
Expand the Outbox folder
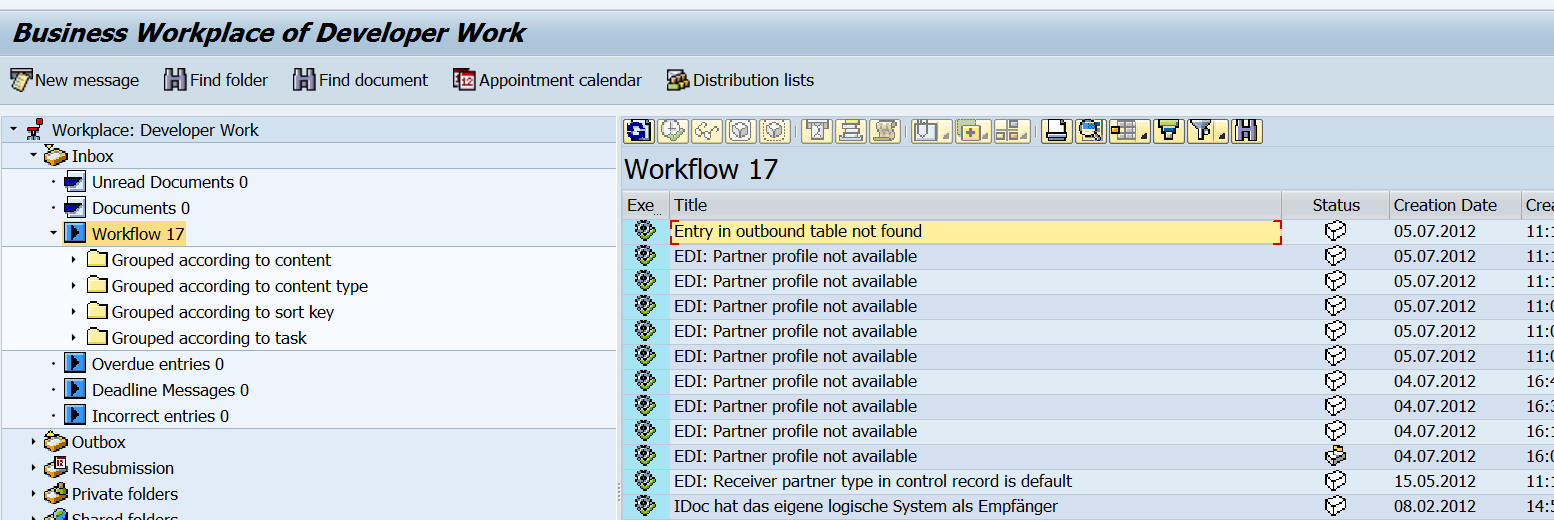click(34, 442)
